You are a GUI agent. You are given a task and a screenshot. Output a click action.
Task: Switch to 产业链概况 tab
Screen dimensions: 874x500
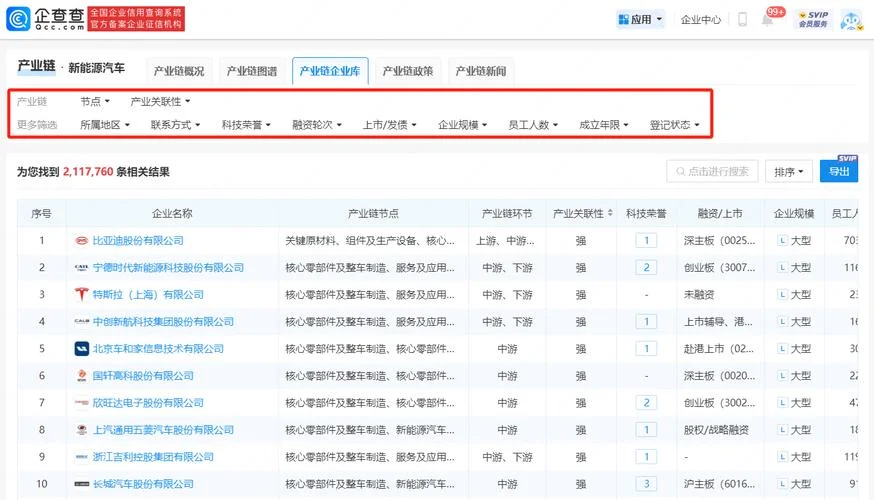(179, 71)
